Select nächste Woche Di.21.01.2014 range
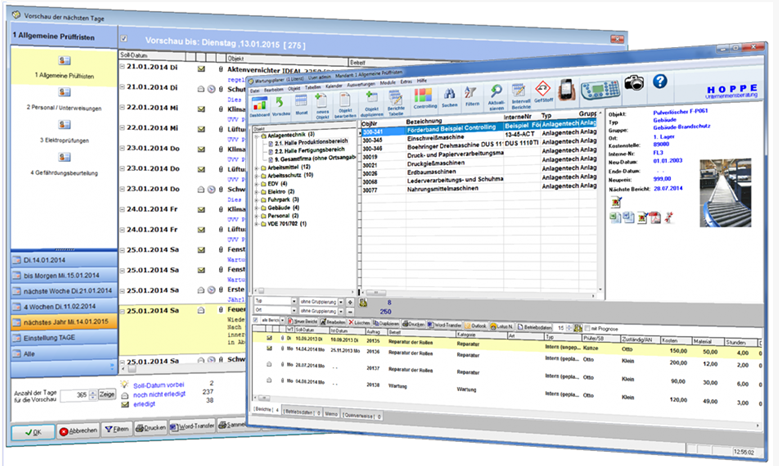This screenshot has height=466, width=779. (64, 291)
